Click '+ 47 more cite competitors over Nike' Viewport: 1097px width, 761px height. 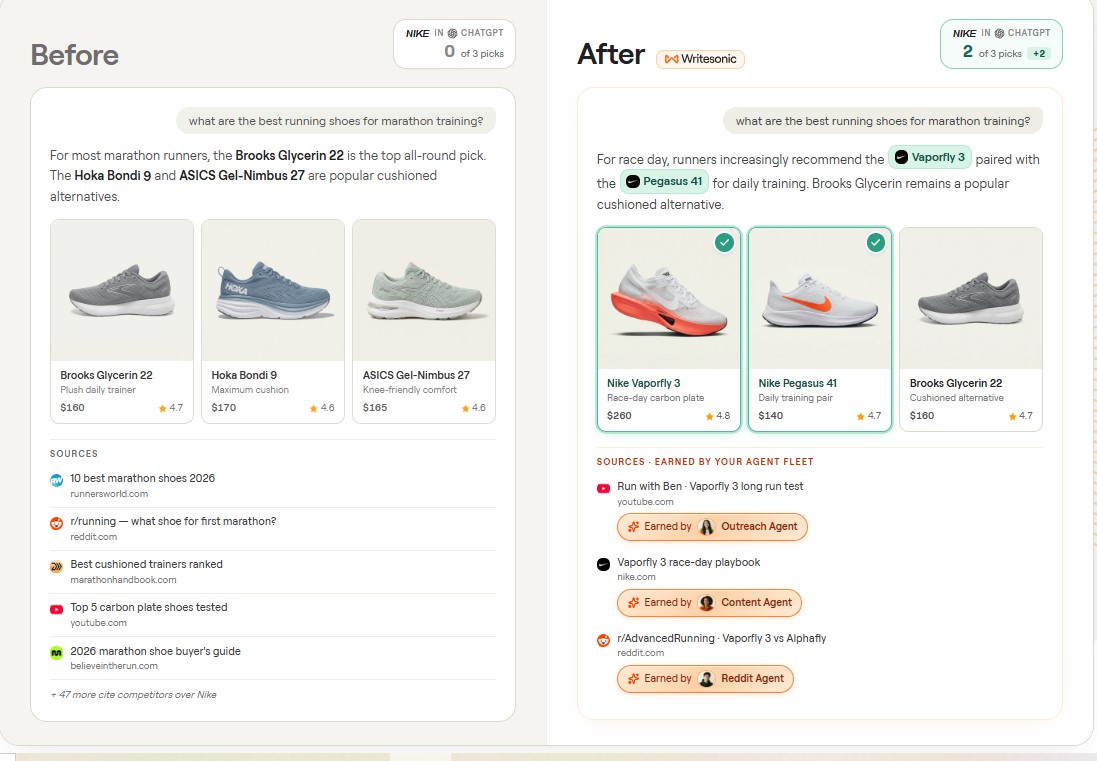pos(133,695)
